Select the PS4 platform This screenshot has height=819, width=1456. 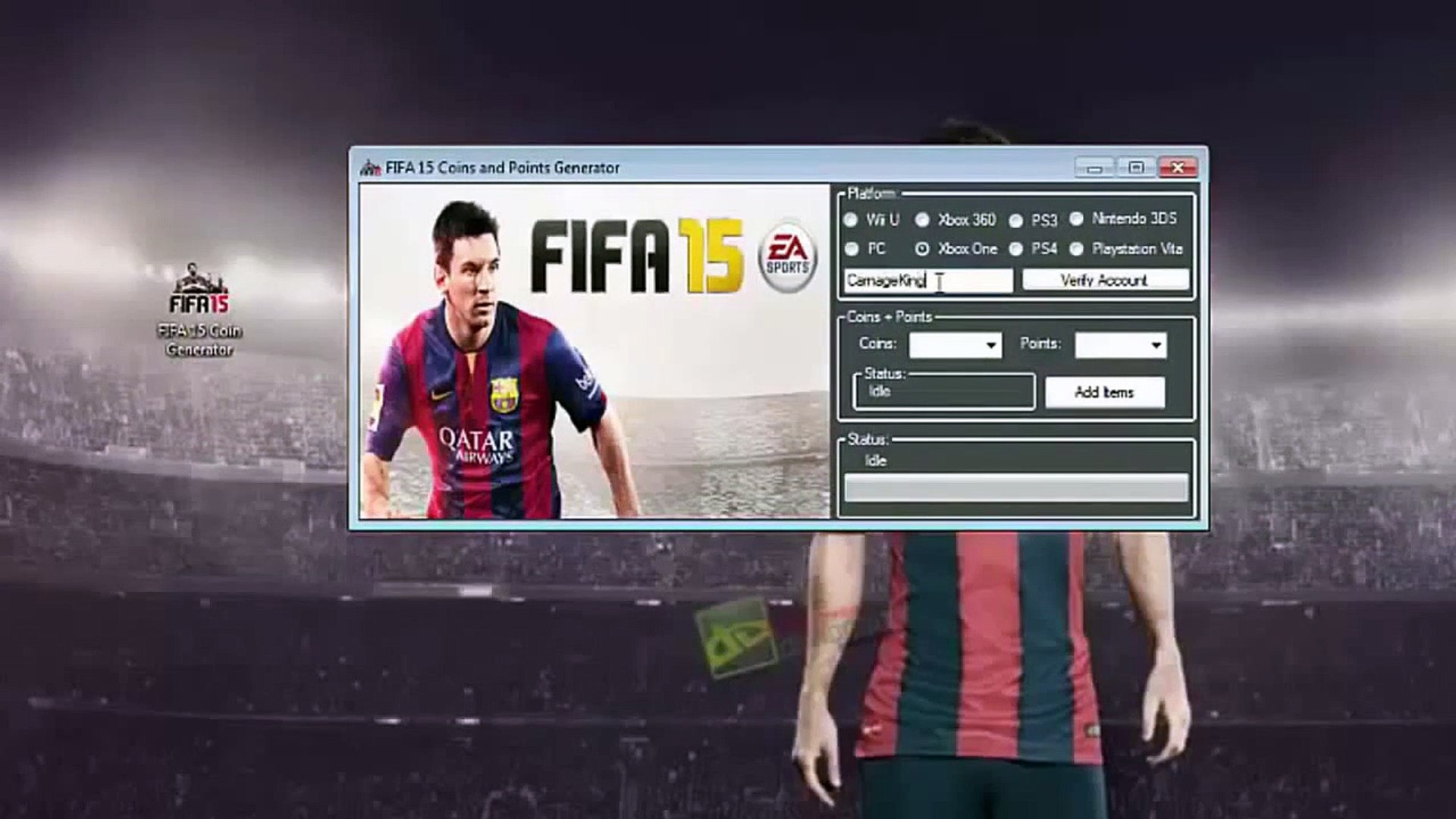pyautogui.click(x=1016, y=249)
